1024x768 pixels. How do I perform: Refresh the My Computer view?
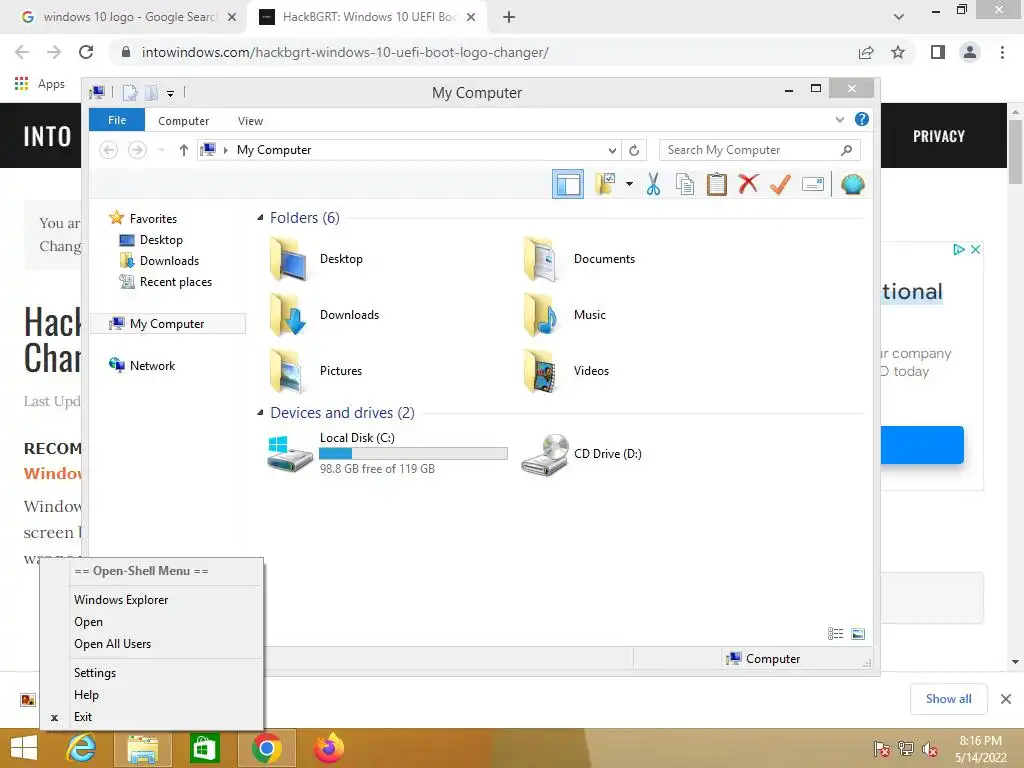[x=634, y=150]
